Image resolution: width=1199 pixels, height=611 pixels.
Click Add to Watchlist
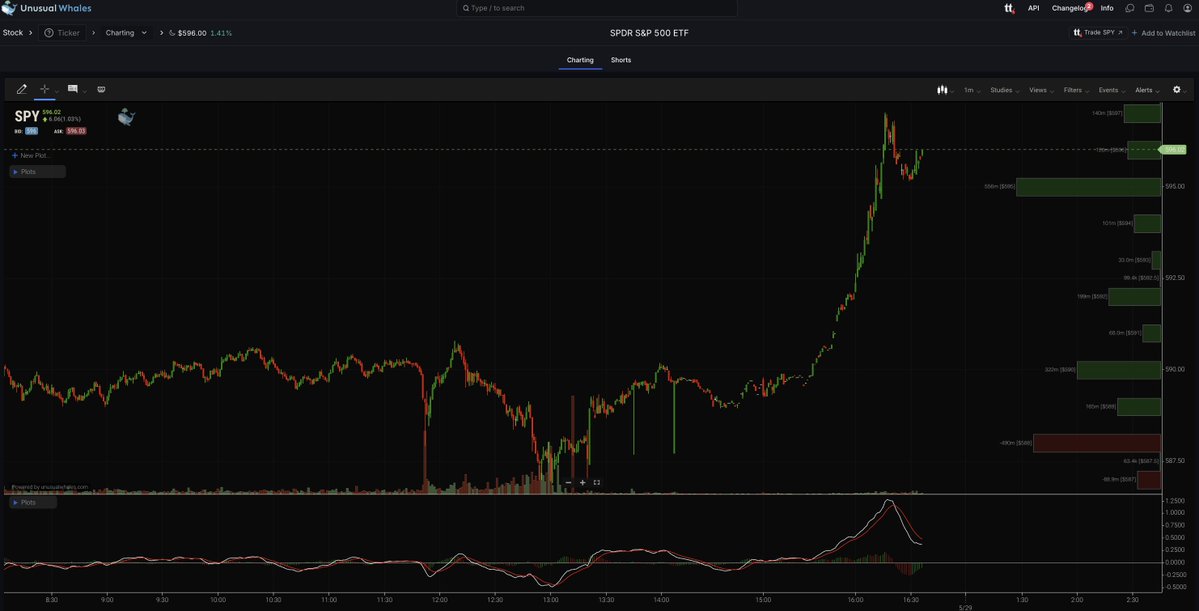pos(1163,33)
